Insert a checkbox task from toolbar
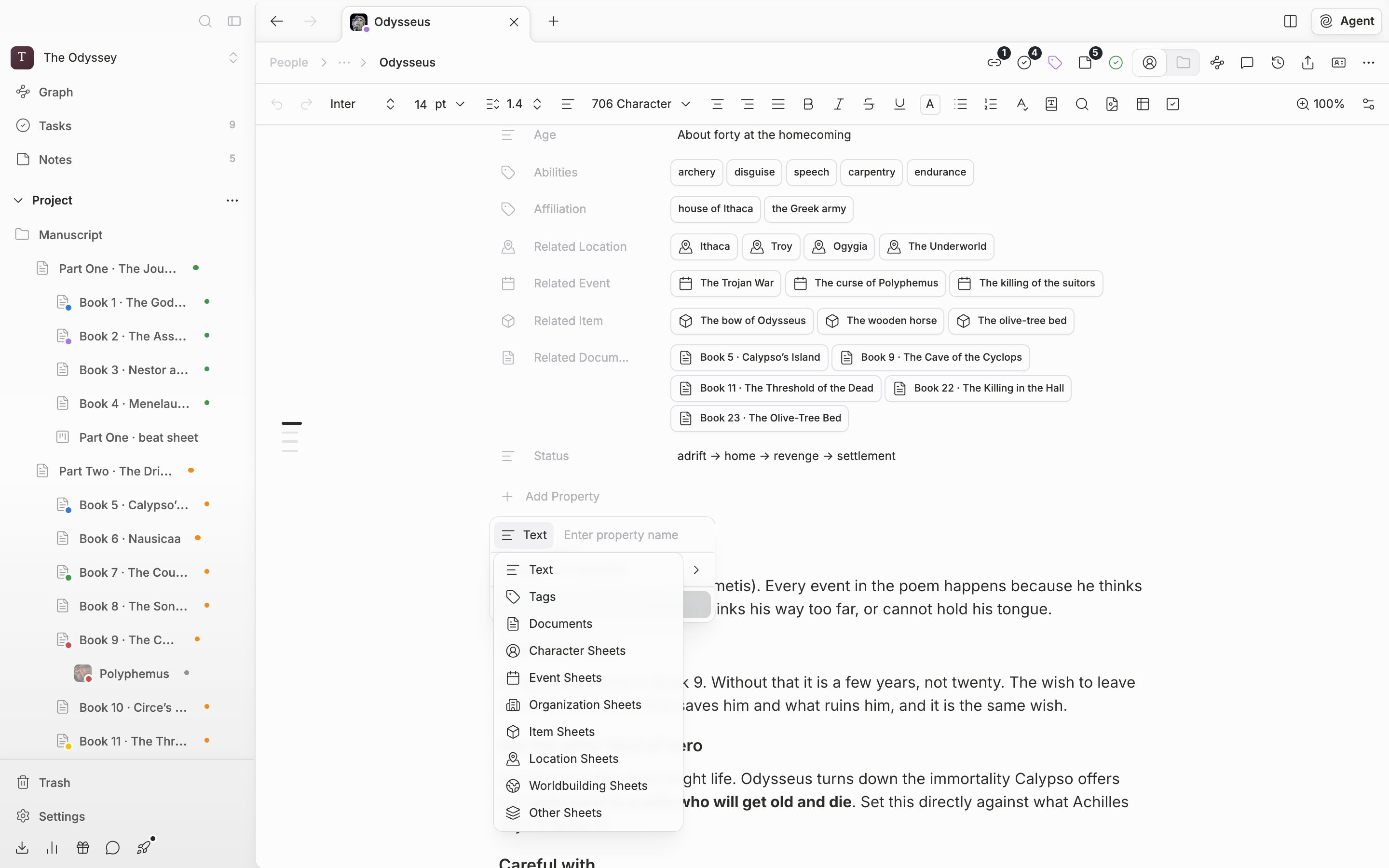1389x868 pixels. pos(1172,104)
